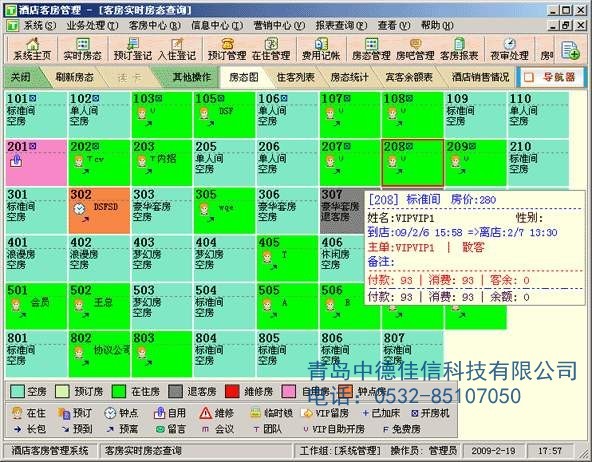Viewport: 592px width, 462px height.
Task: Select room 401 浪漫房 tile
Action: point(36,258)
